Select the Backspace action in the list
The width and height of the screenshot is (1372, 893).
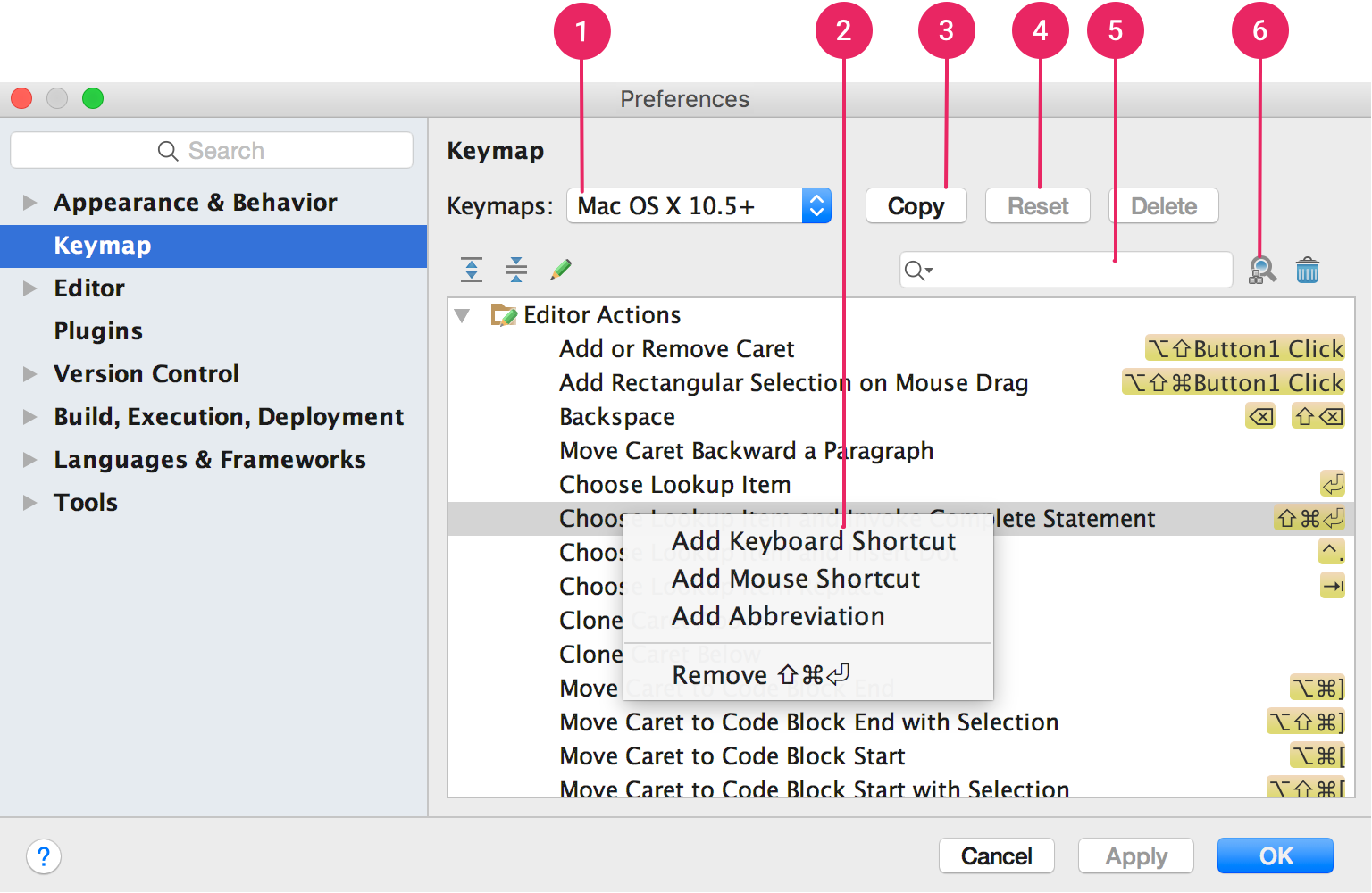[616, 416]
